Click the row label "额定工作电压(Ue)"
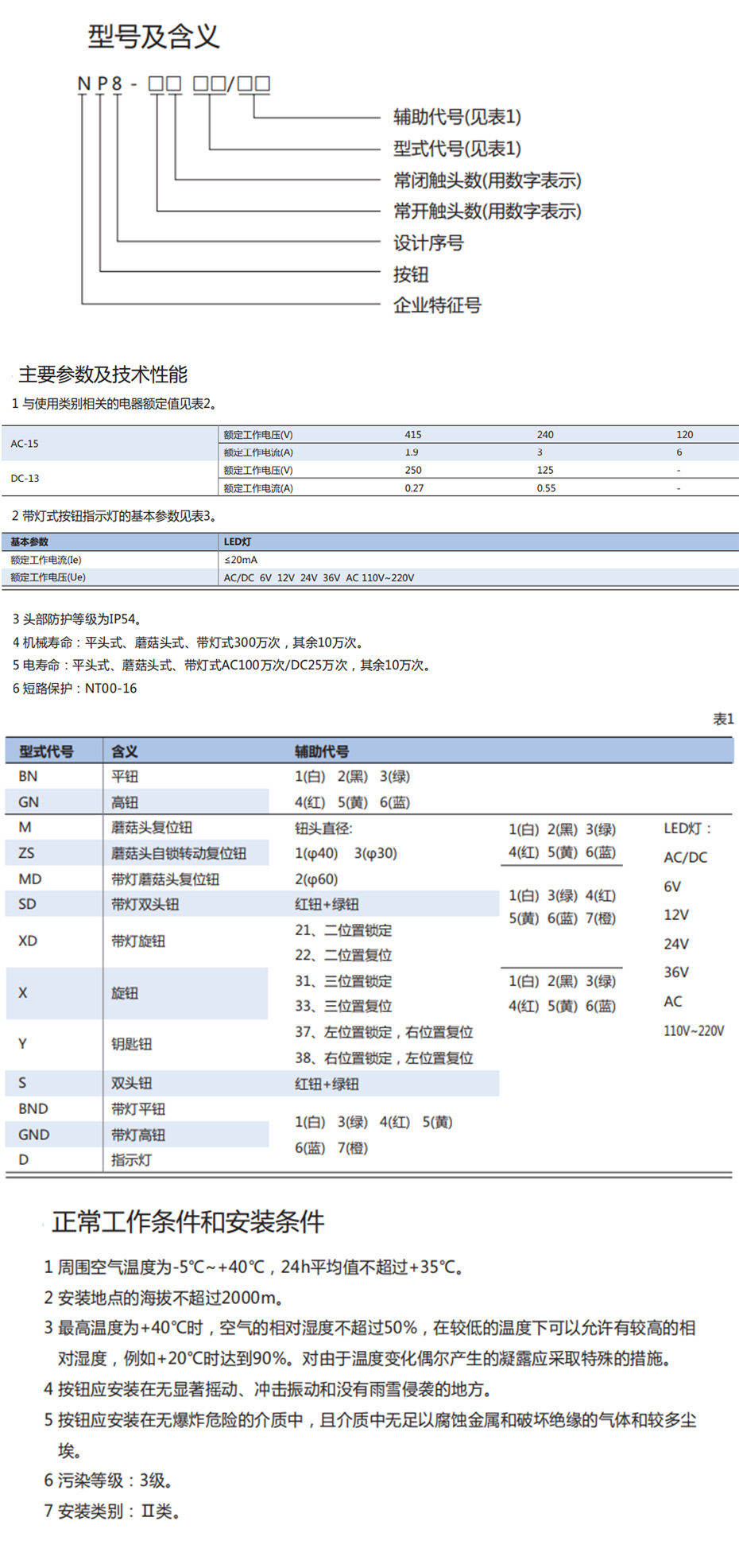The width and height of the screenshot is (739, 1568). pos(48,577)
